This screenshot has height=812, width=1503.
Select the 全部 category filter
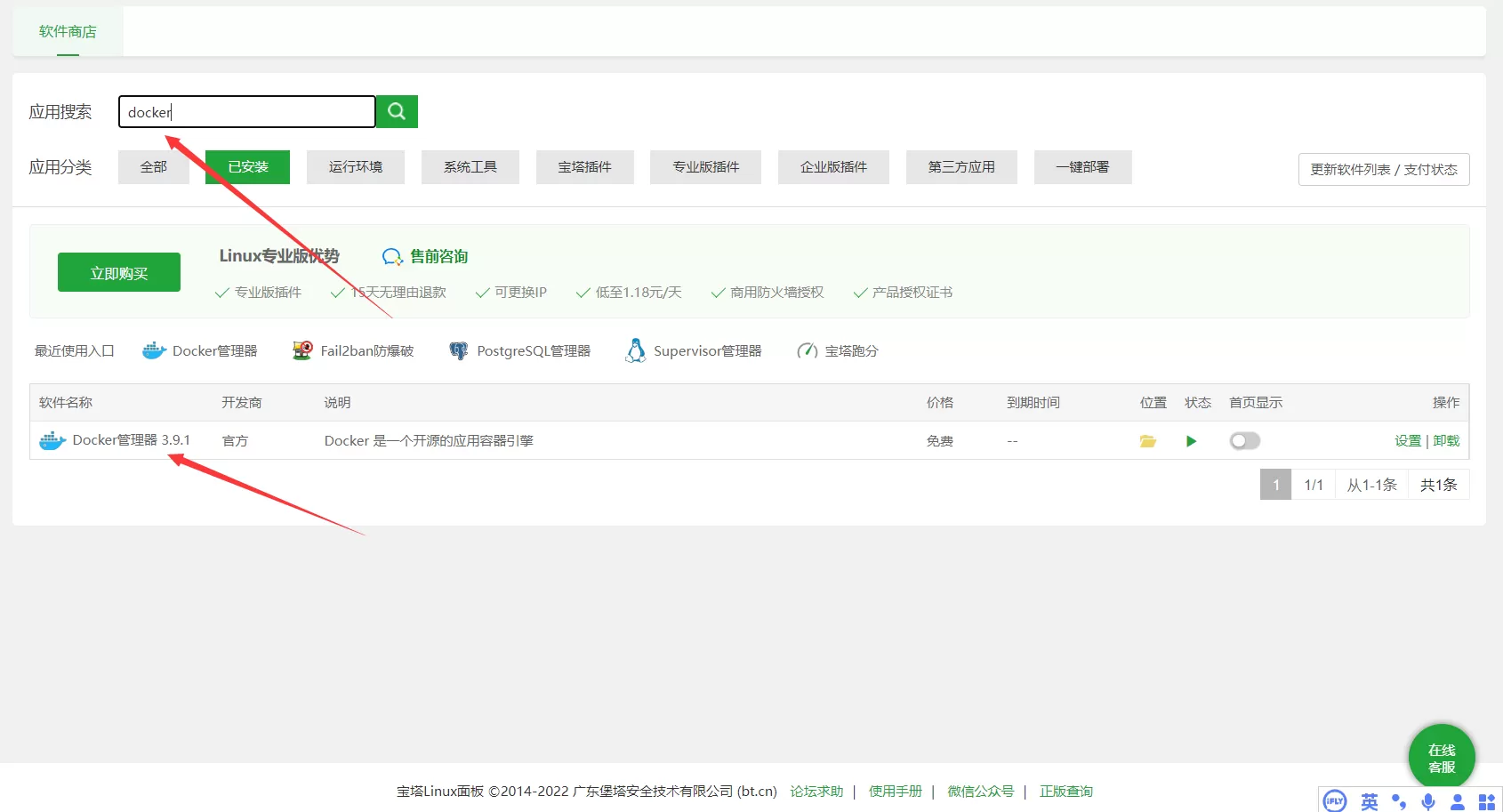pos(153,167)
